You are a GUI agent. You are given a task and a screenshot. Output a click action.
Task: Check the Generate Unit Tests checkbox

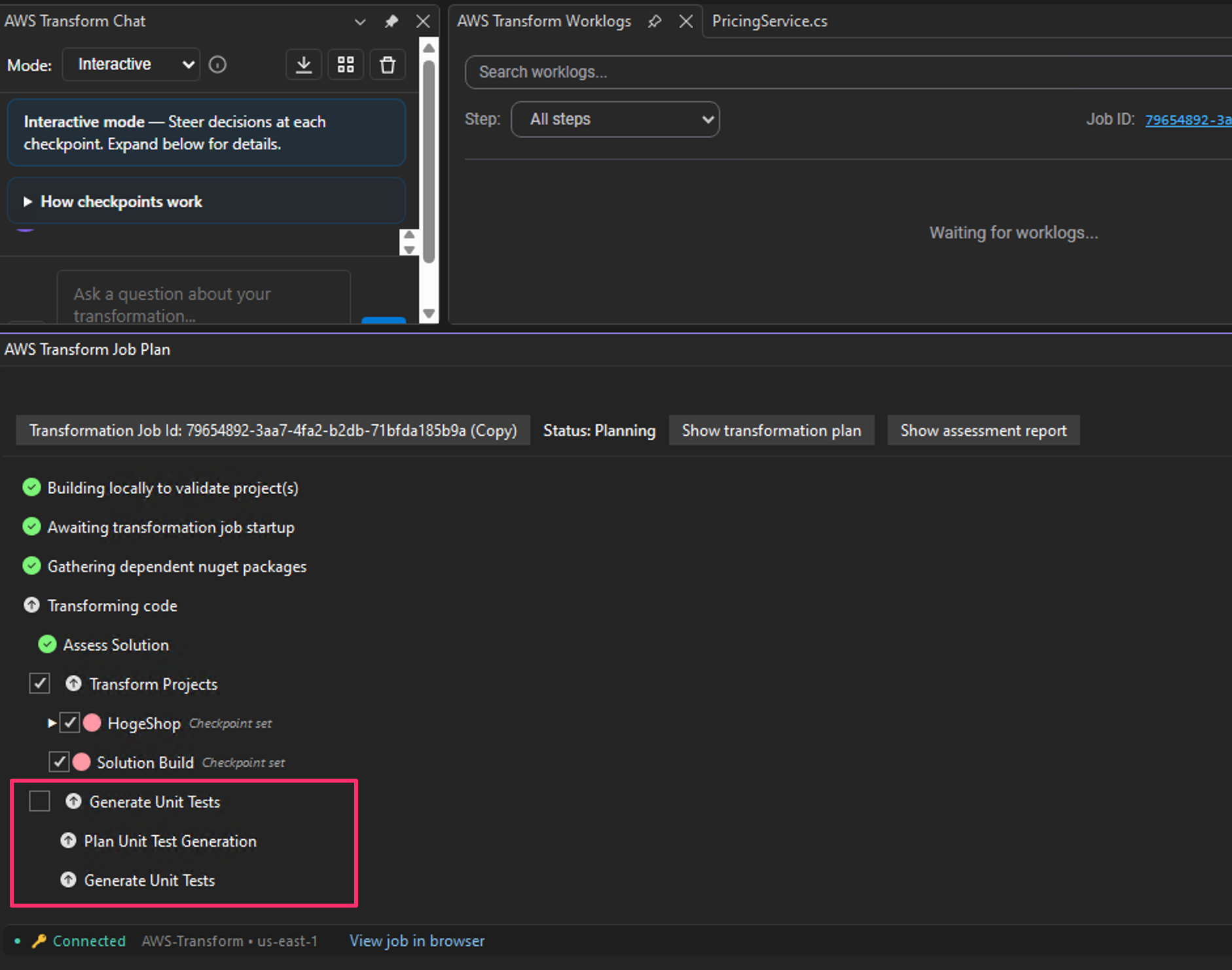[x=39, y=801]
